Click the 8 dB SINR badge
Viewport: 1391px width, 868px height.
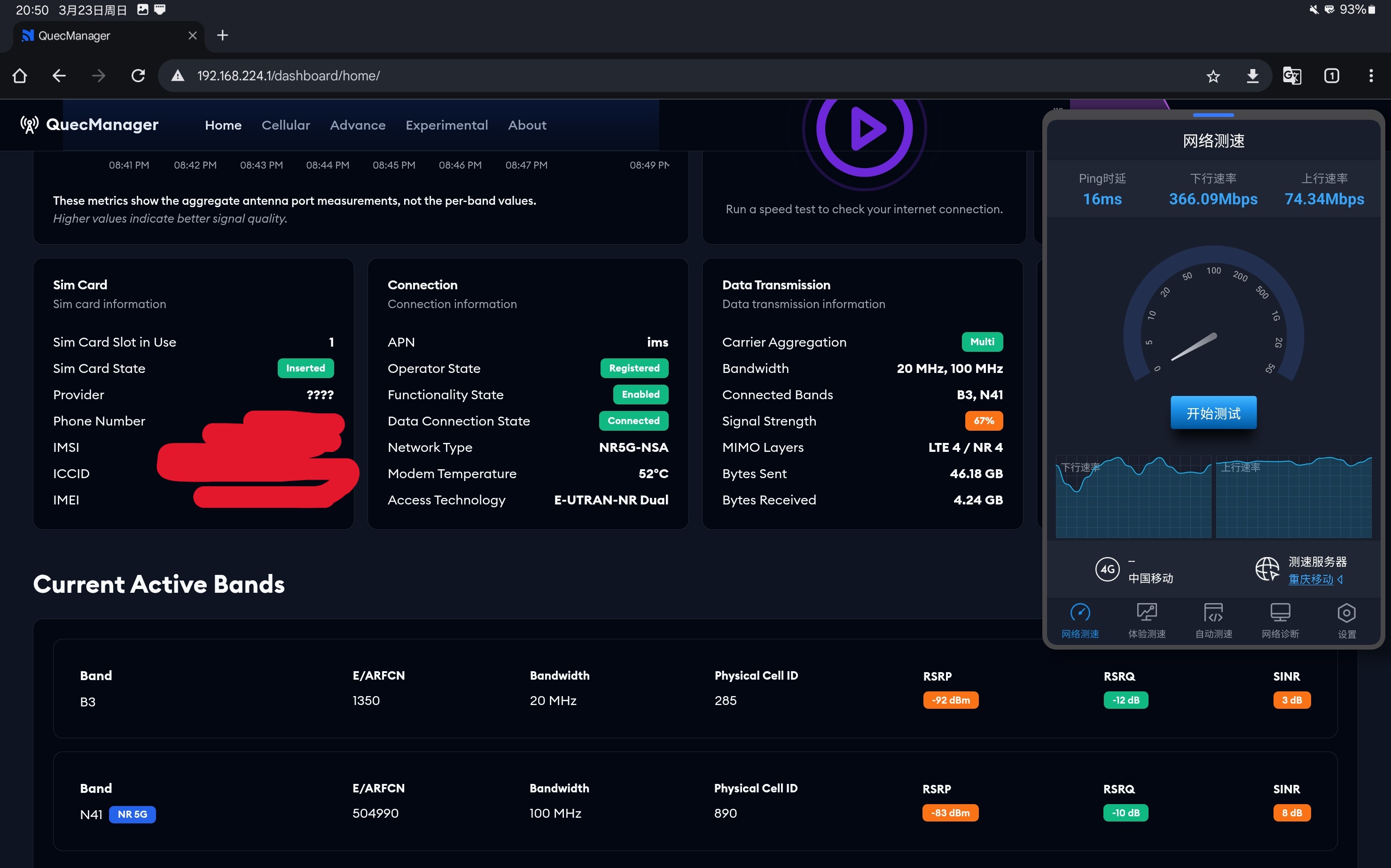(1292, 813)
